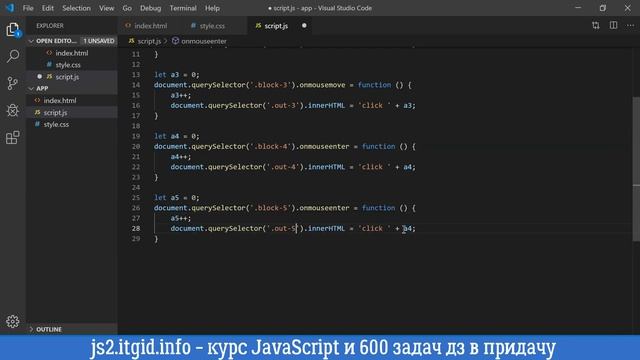Screen dimensions: 640x360
Task: Click 'a5++;' on line 27
Action: coord(181,218)
